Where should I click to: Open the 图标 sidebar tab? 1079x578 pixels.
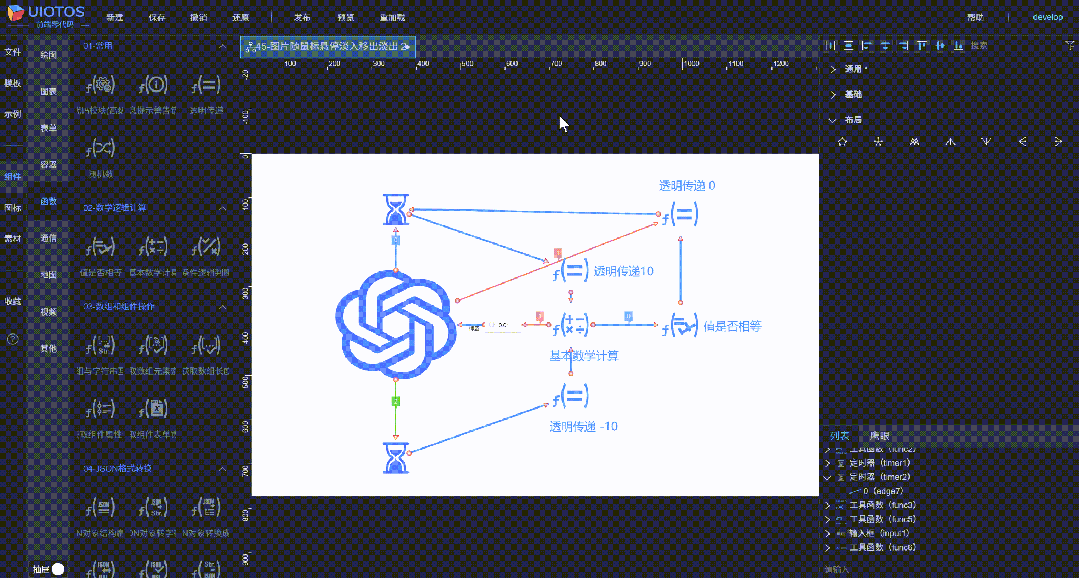point(12,207)
